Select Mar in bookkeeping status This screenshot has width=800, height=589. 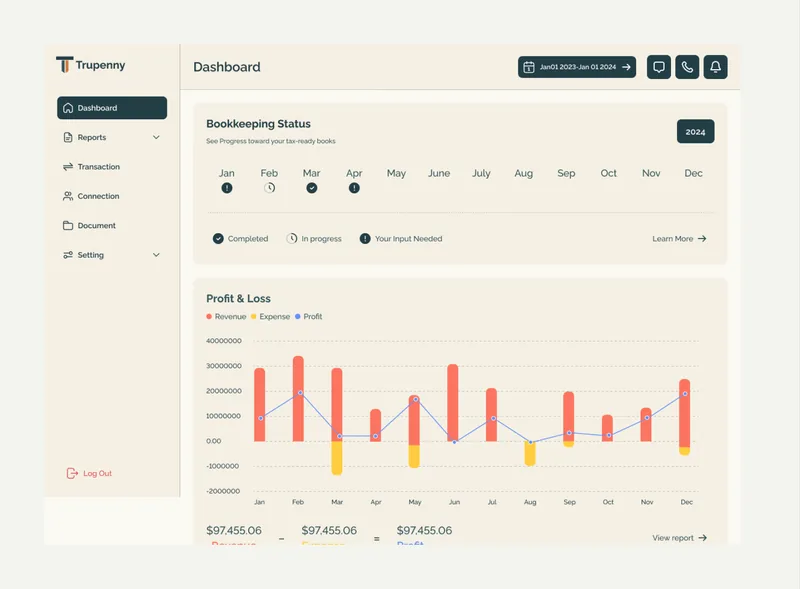[x=311, y=173]
